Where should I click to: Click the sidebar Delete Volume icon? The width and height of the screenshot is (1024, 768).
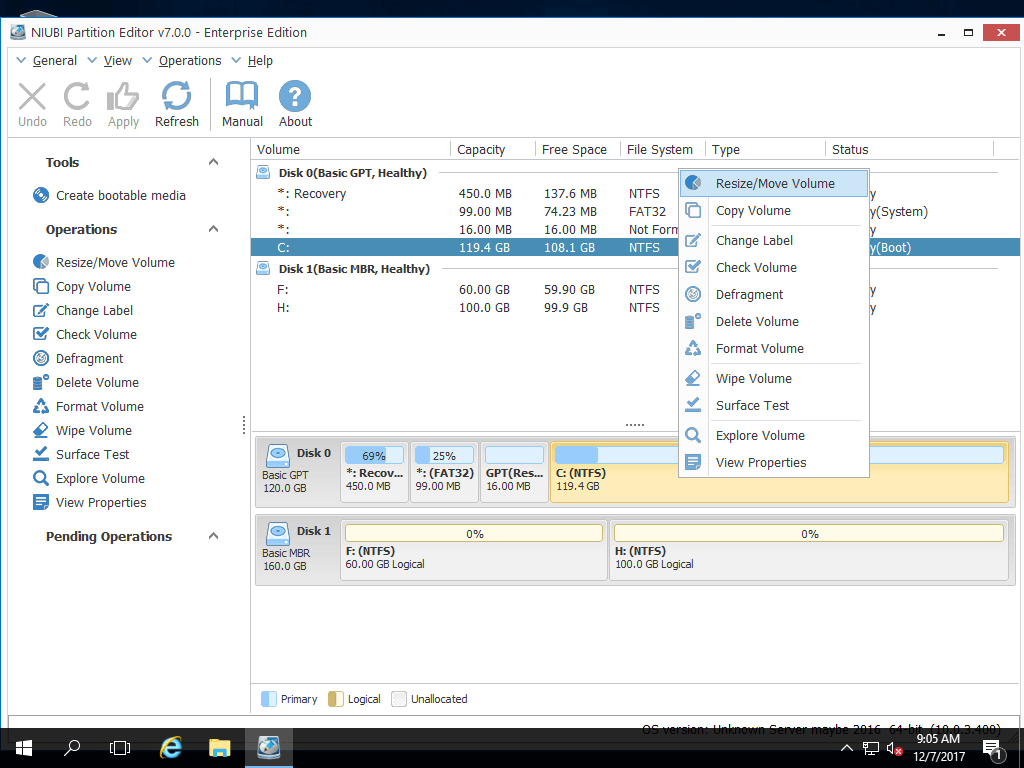click(40, 382)
